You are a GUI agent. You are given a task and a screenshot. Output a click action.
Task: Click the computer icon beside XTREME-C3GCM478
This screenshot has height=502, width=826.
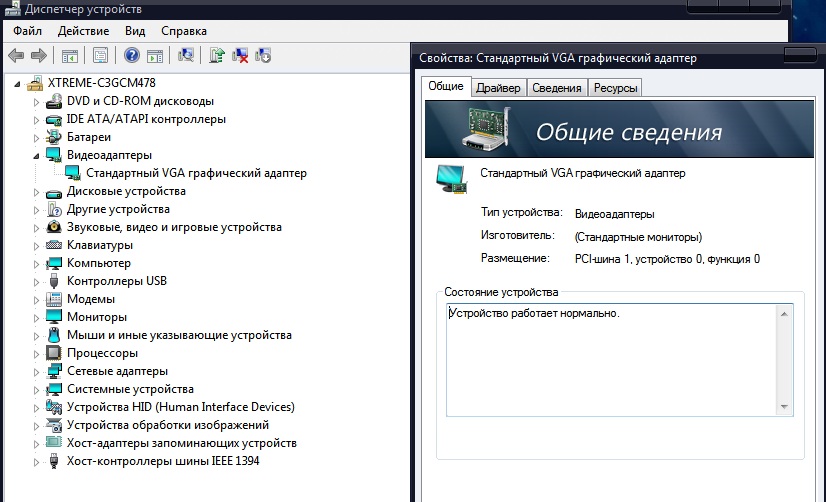pyautogui.click(x=35, y=83)
